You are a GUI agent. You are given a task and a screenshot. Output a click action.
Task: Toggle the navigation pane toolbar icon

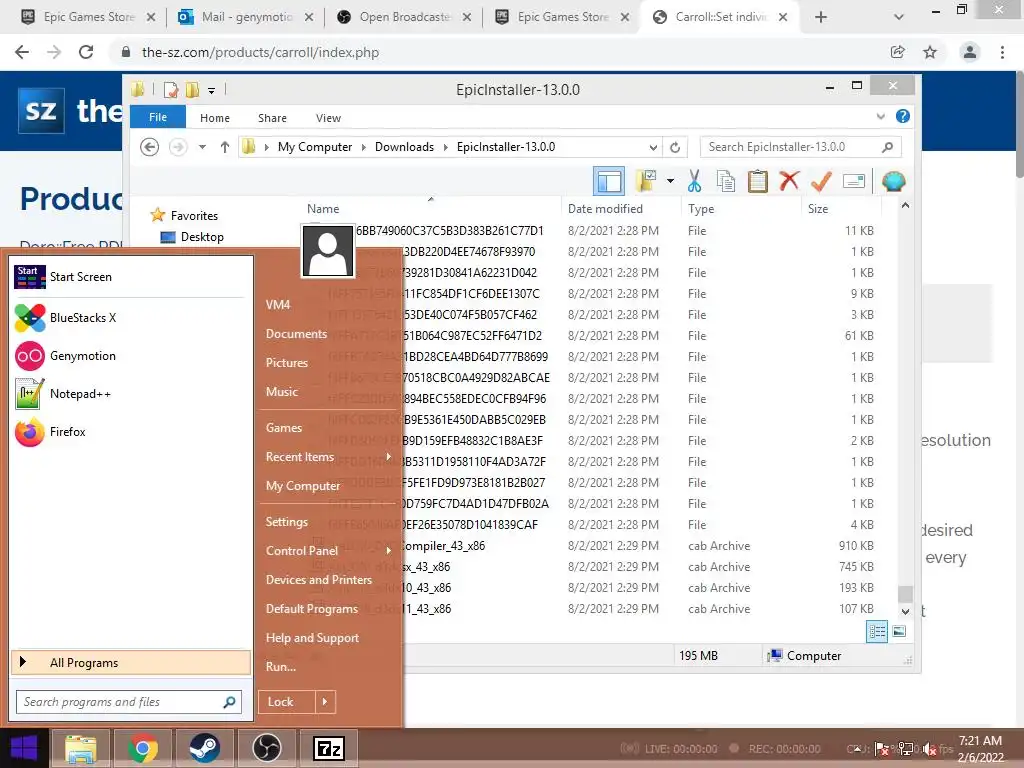[x=609, y=181]
